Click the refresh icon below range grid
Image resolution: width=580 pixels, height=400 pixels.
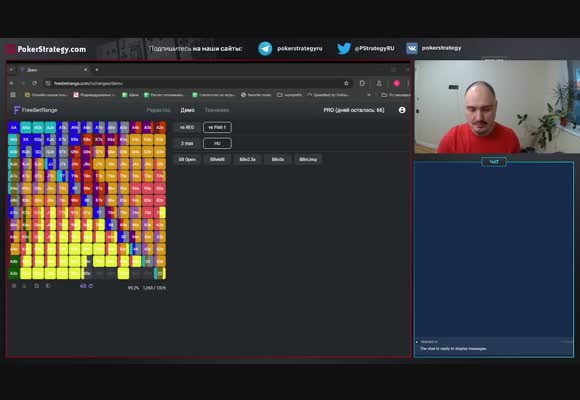[91, 286]
